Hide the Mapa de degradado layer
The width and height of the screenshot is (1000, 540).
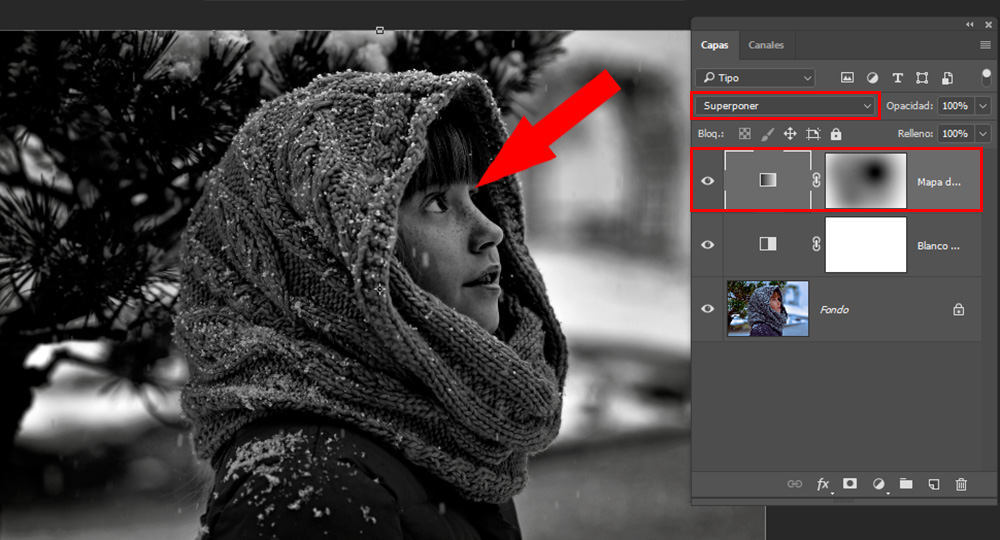707,181
